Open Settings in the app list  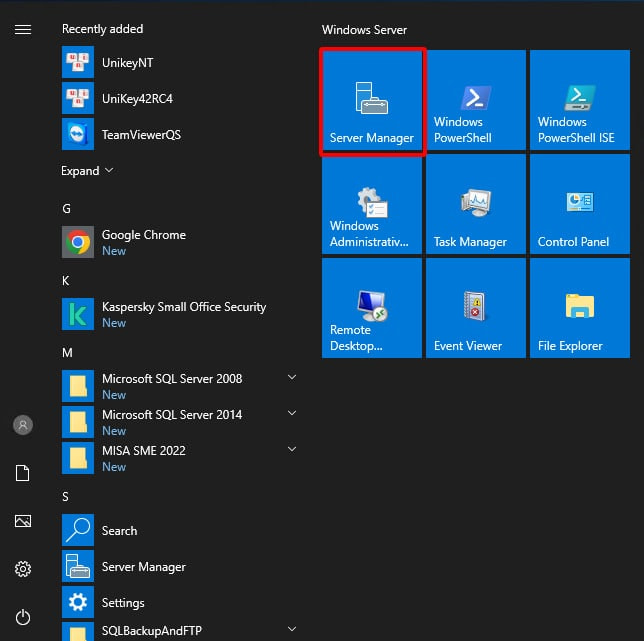(181, 603)
